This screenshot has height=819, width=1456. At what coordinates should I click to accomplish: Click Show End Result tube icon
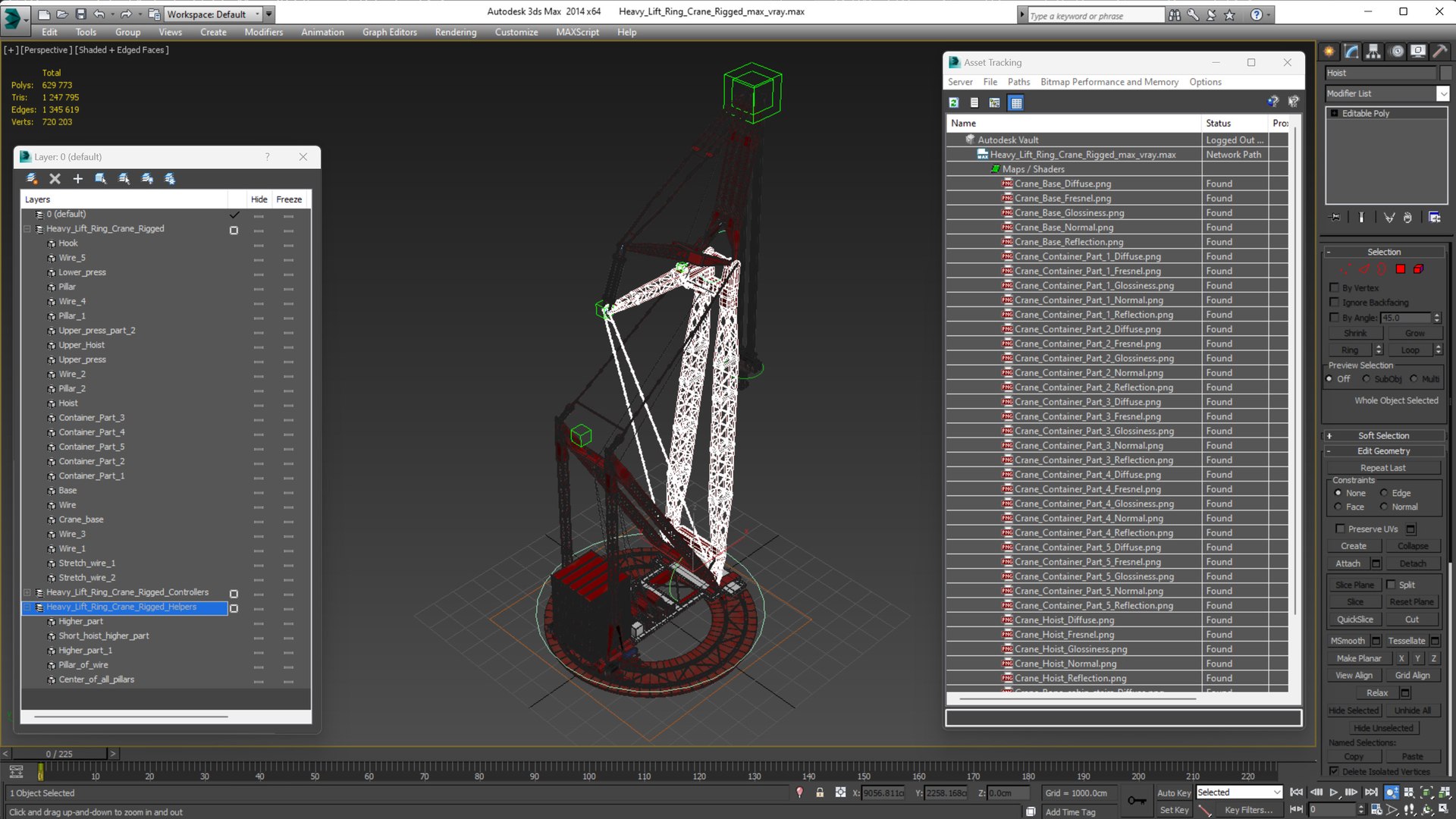pyautogui.click(x=1361, y=218)
